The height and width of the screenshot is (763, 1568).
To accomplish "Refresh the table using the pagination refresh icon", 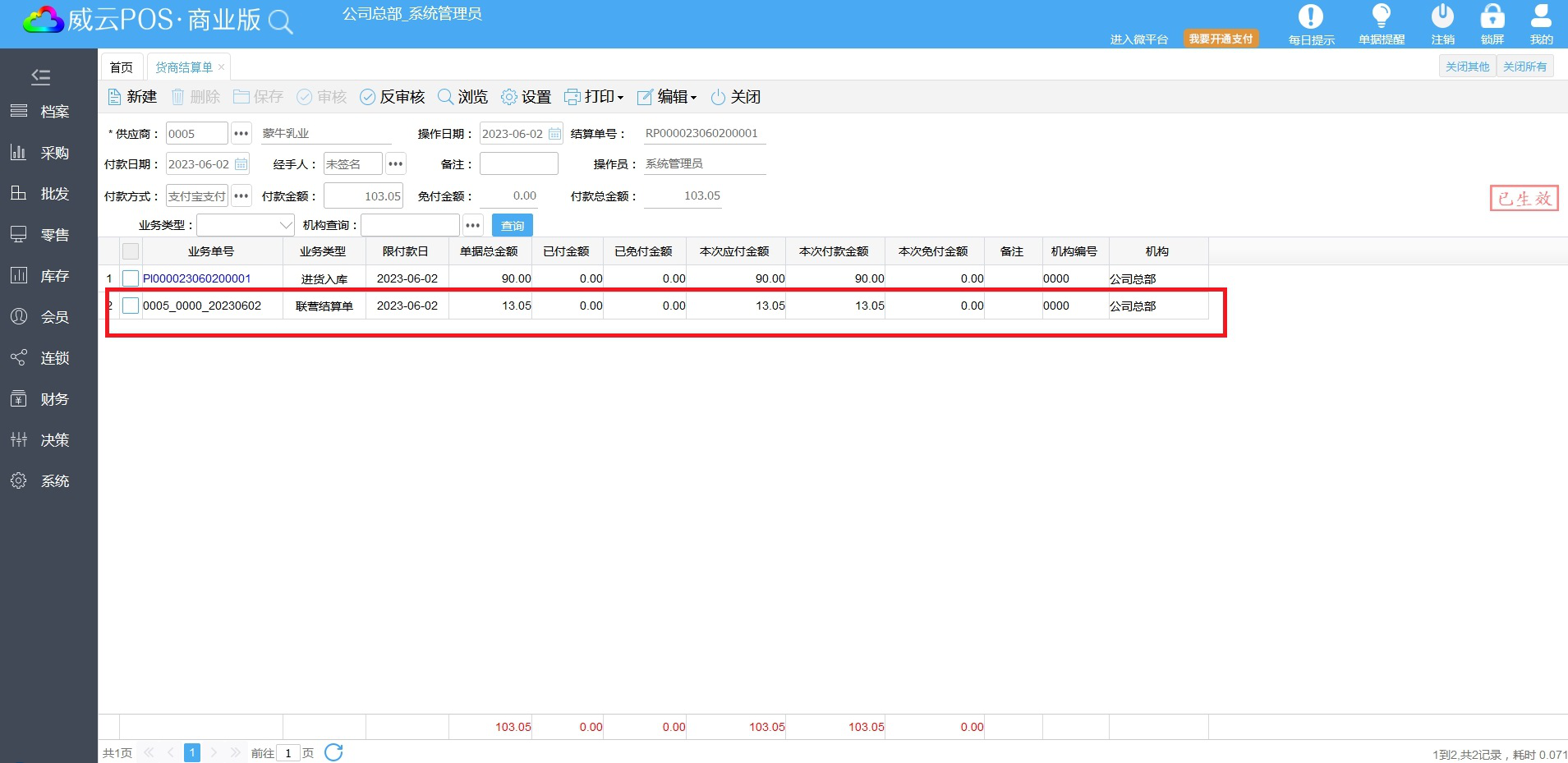I will point(333,752).
